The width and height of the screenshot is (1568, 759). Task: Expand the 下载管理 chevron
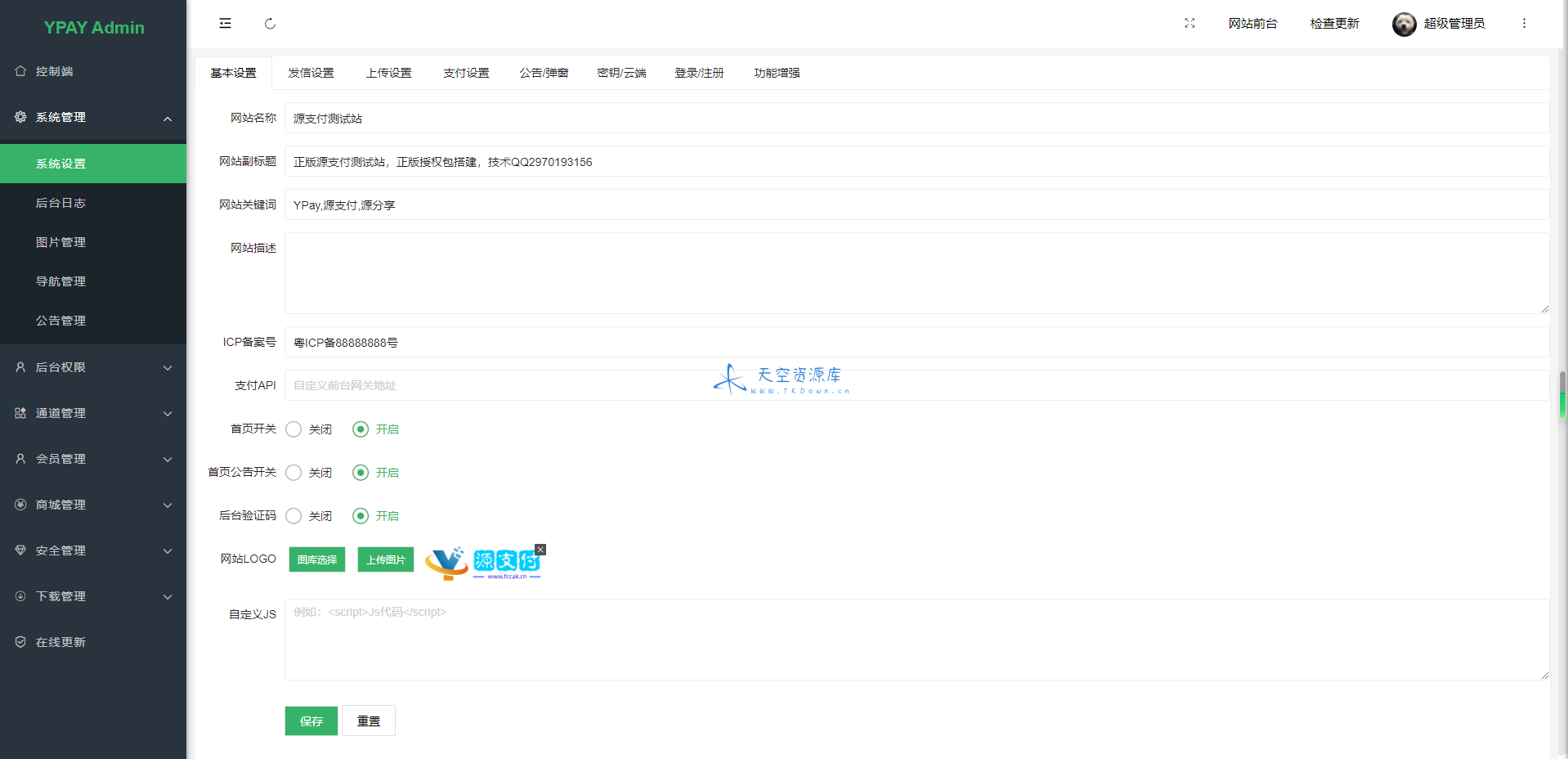pos(168,597)
